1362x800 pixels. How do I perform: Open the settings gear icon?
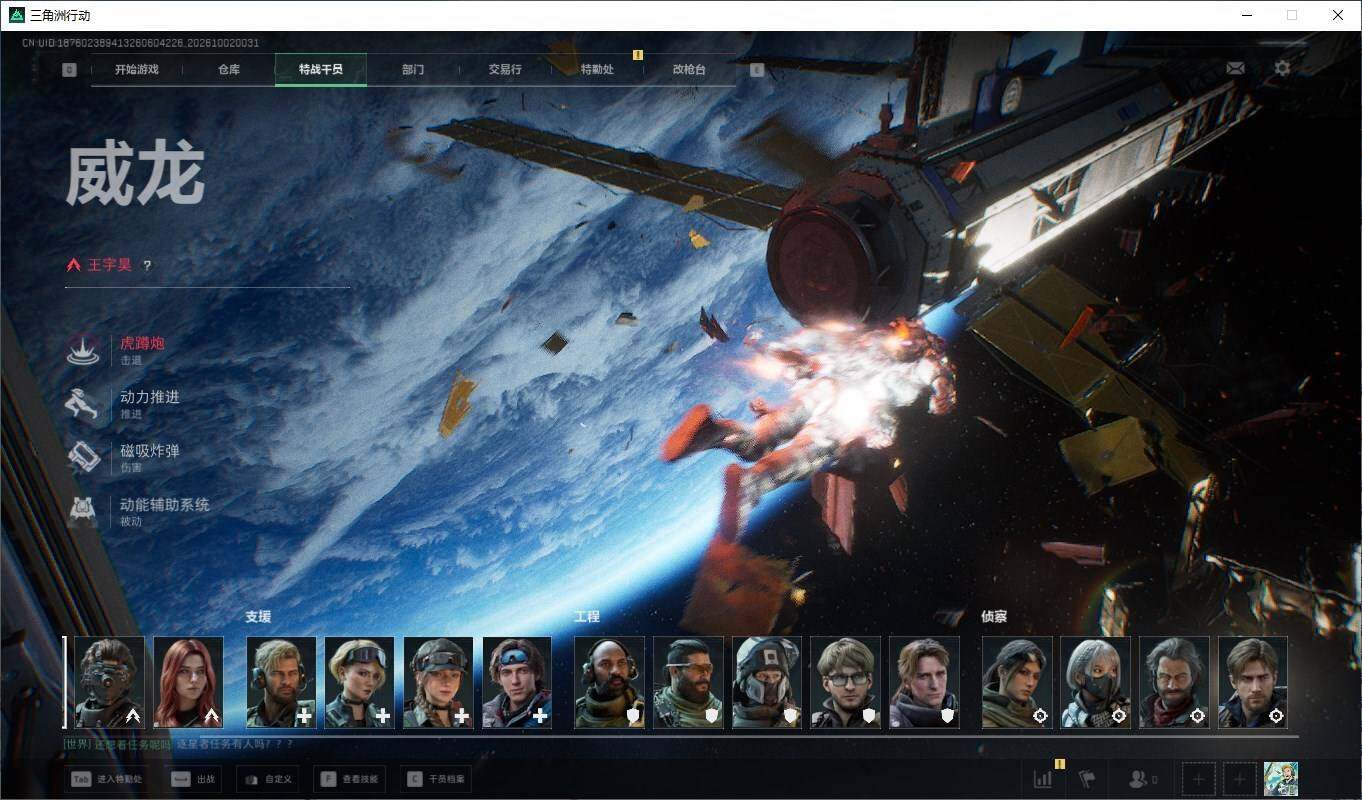(1282, 68)
